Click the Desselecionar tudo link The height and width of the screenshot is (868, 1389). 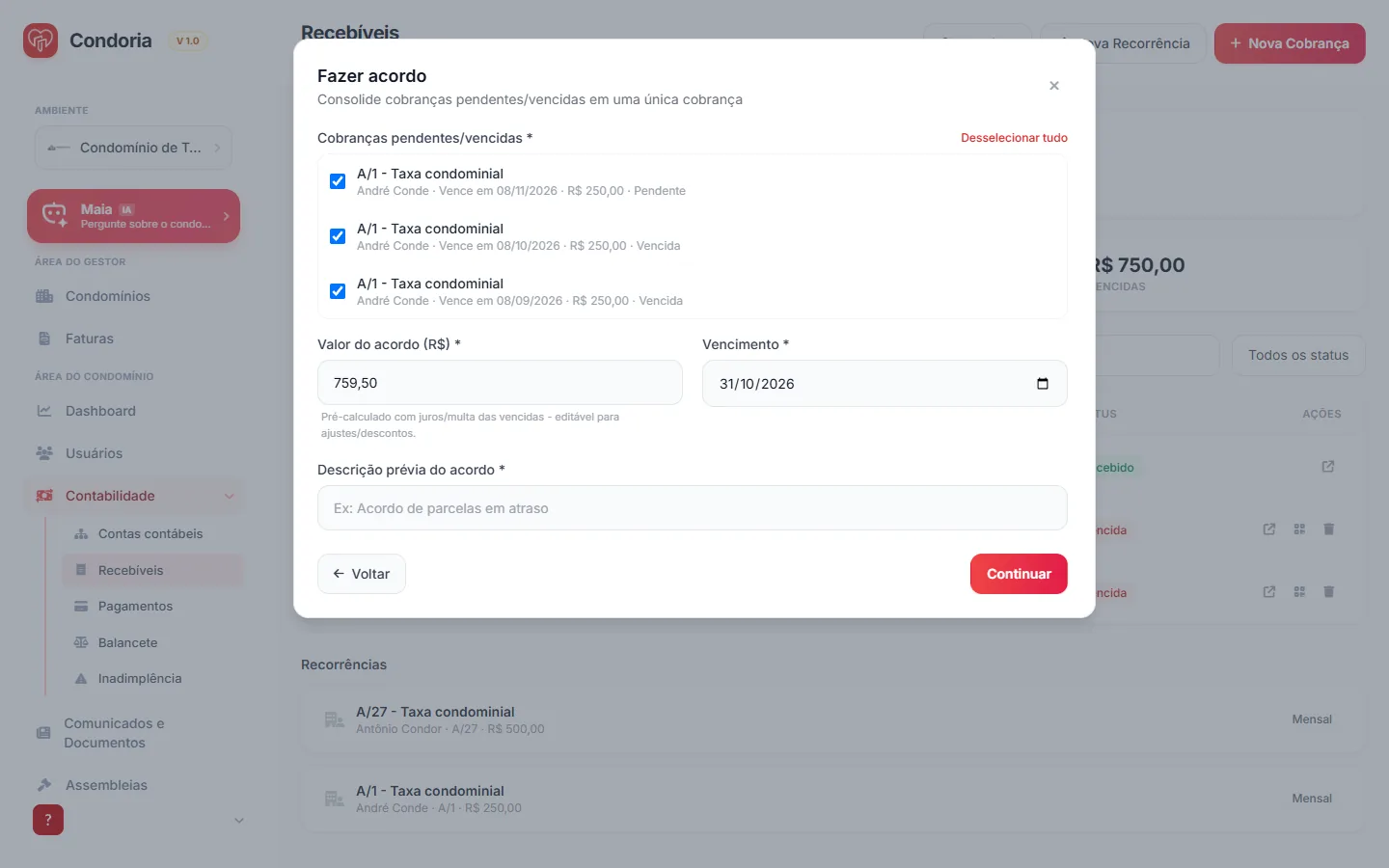[x=1014, y=138]
